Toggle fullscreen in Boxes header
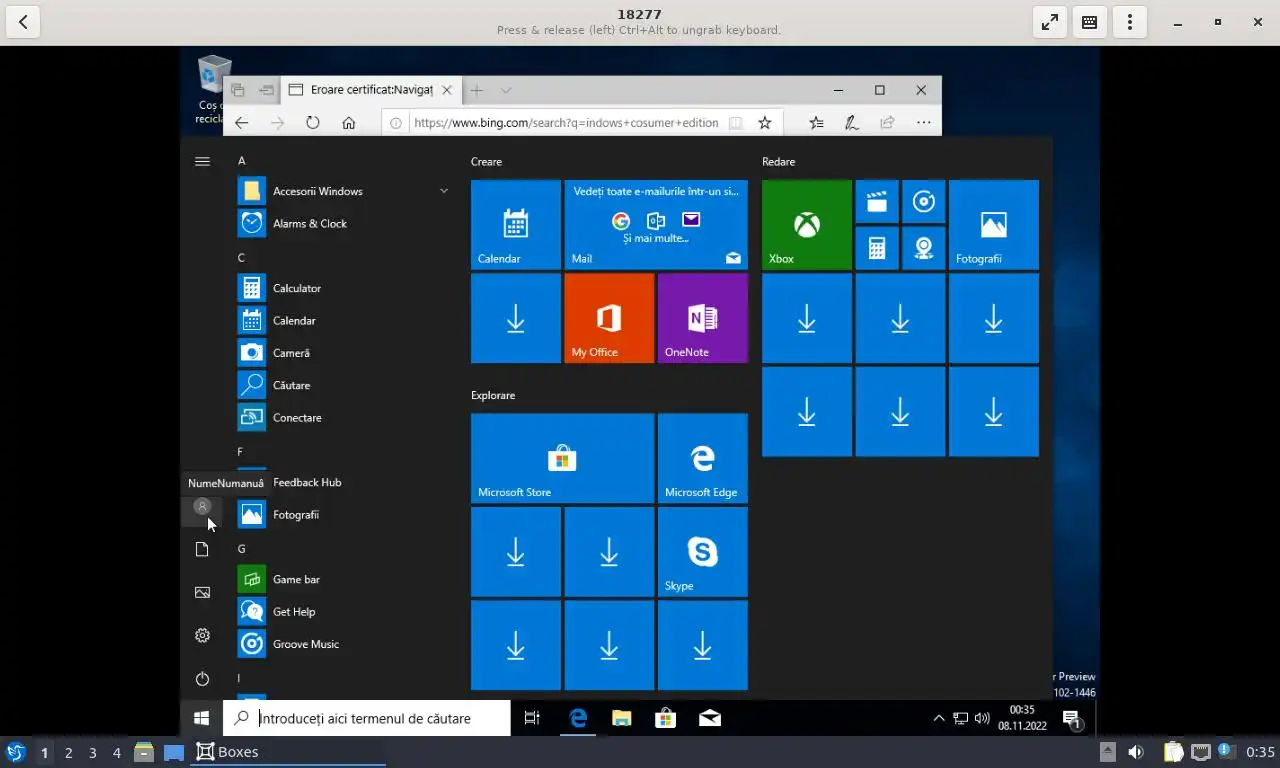1280x768 pixels. [1050, 22]
